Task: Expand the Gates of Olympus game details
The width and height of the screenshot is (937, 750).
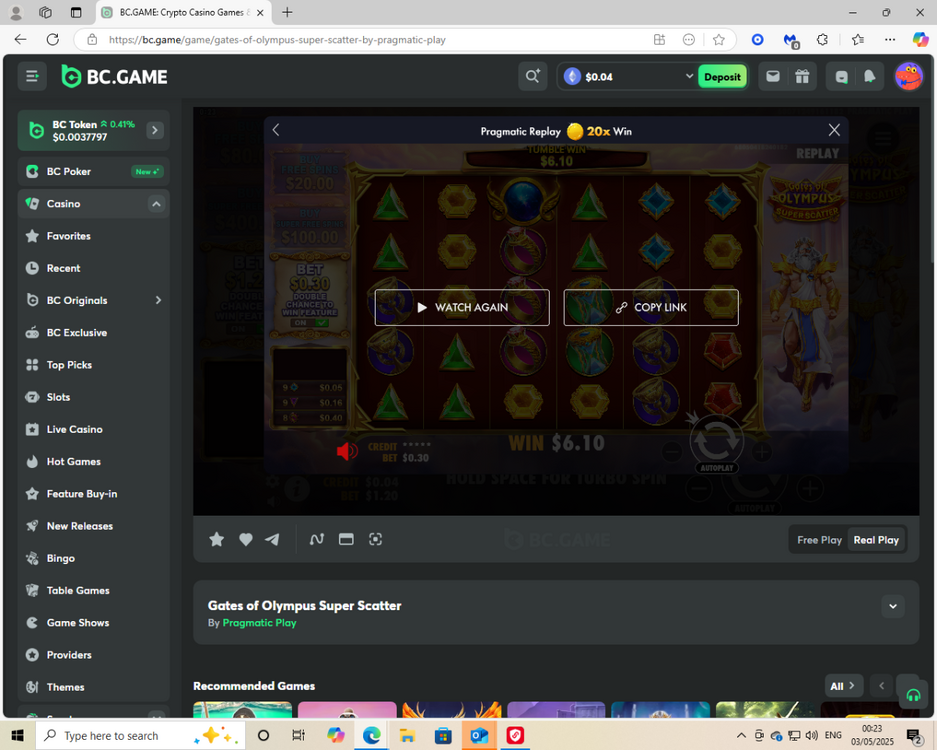Action: (x=893, y=606)
